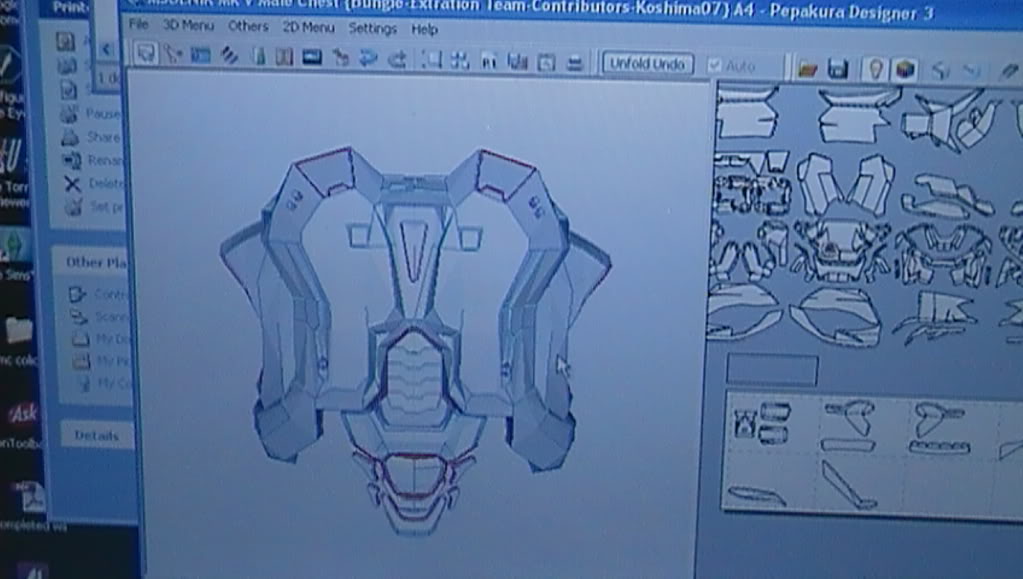Open the Help menu

[x=424, y=29]
